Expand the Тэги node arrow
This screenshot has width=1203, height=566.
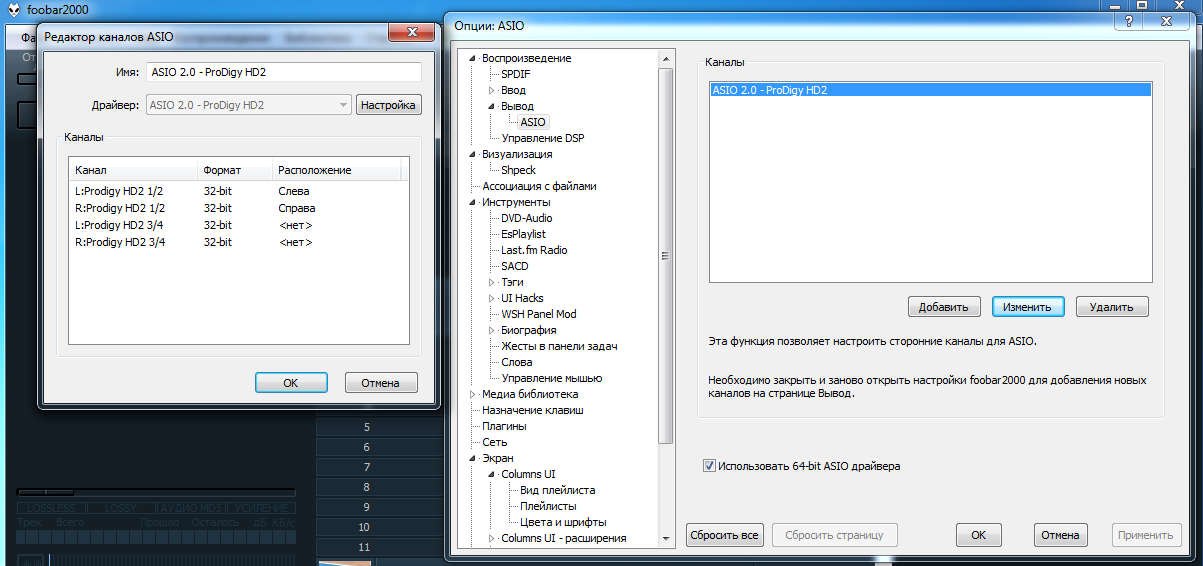492,282
